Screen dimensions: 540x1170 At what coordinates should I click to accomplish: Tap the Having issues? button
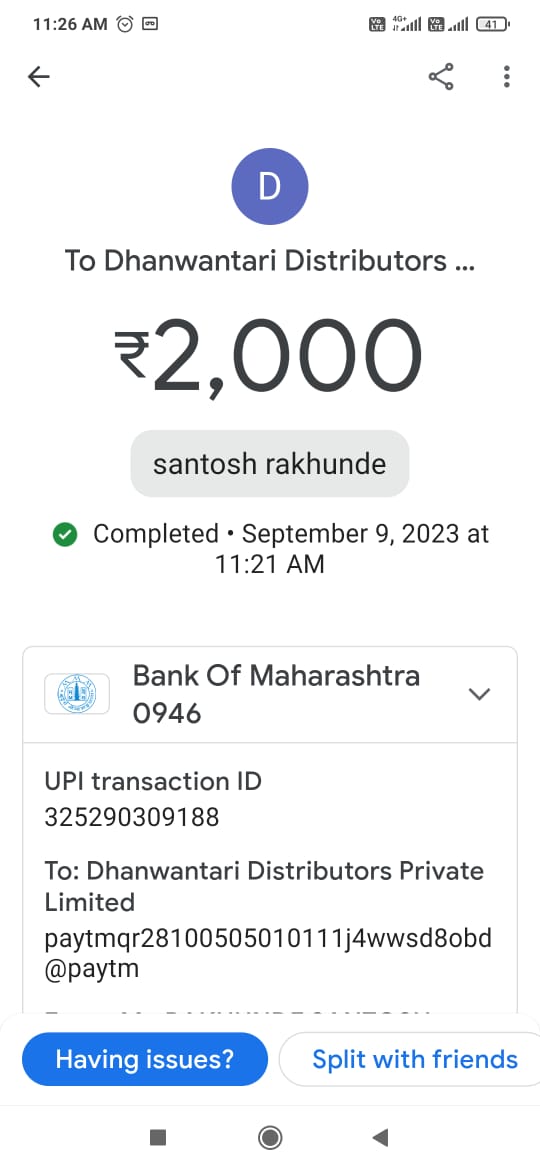click(x=145, y=1059)
